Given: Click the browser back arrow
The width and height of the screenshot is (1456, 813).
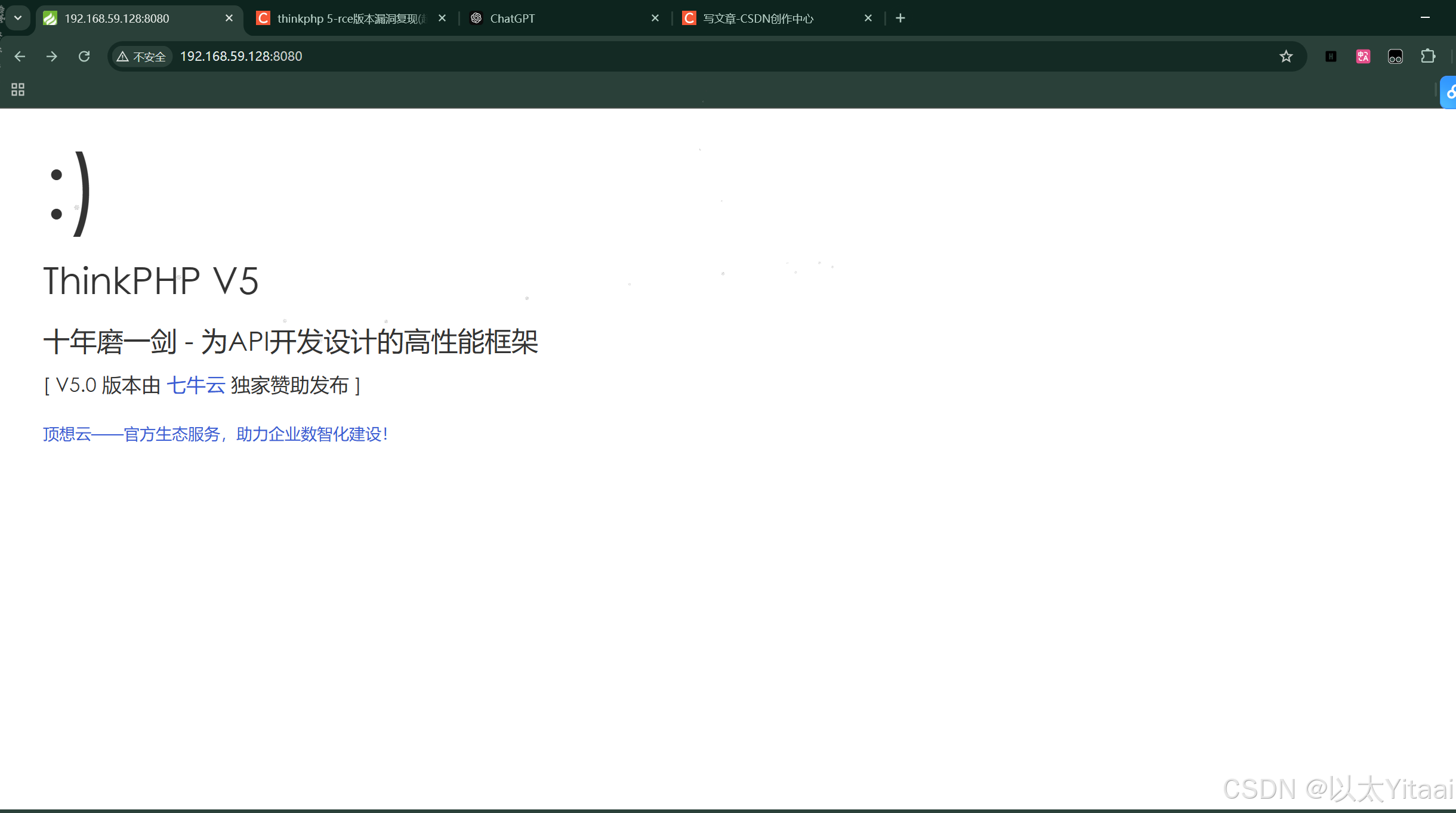Looking at the screenshot, I should [x=20, y=56].
